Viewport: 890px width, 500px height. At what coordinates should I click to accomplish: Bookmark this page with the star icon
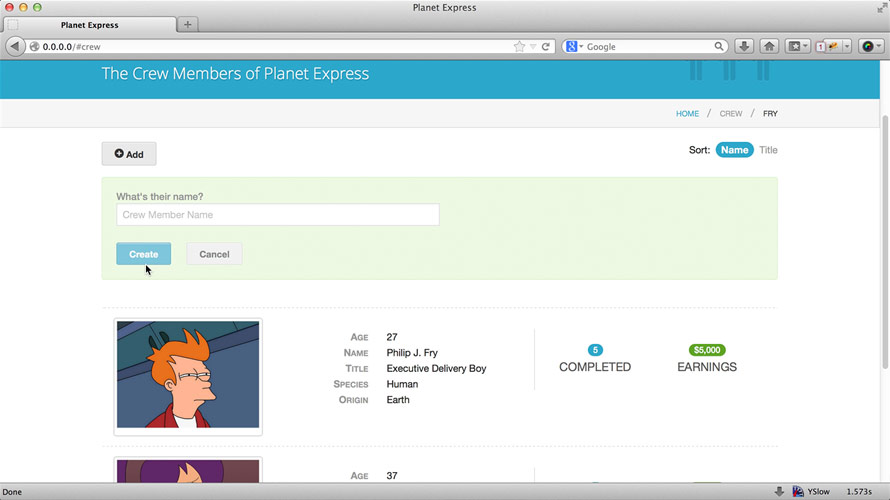[519, 47]
